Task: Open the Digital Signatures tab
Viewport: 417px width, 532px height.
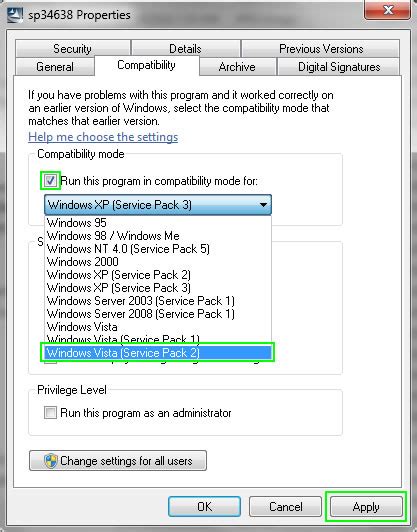Action: (x=339, y=66)
